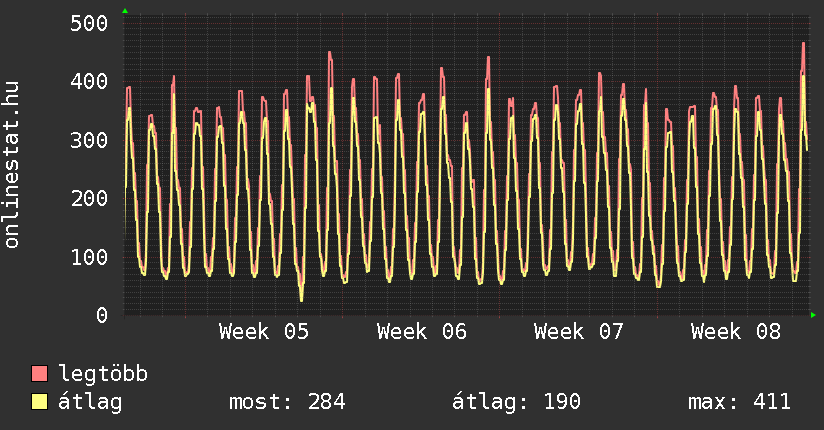The height and width of the screenshot is (430, 824).
Task: Click the 500 y-axis label
Action: pos(89,23)
